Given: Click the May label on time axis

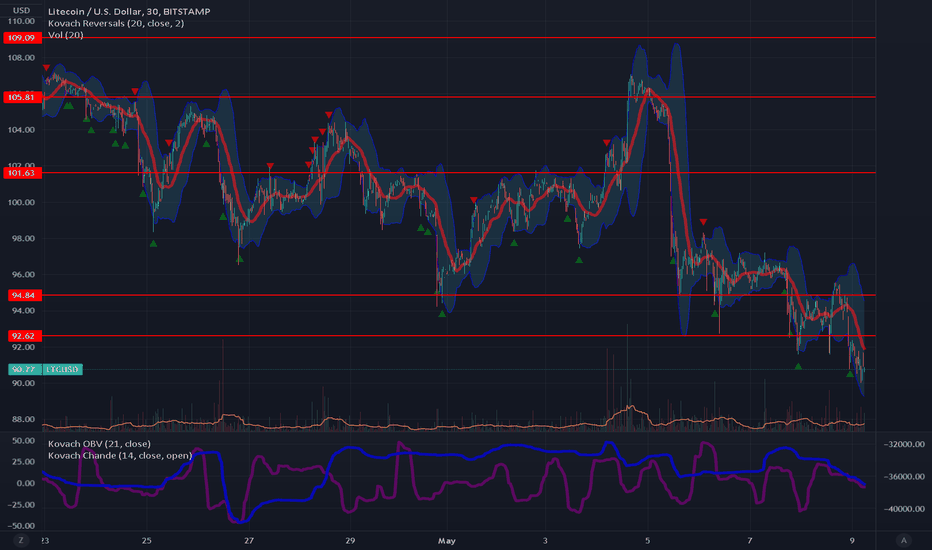Looking at the screenshot, I should pos(446,540).
